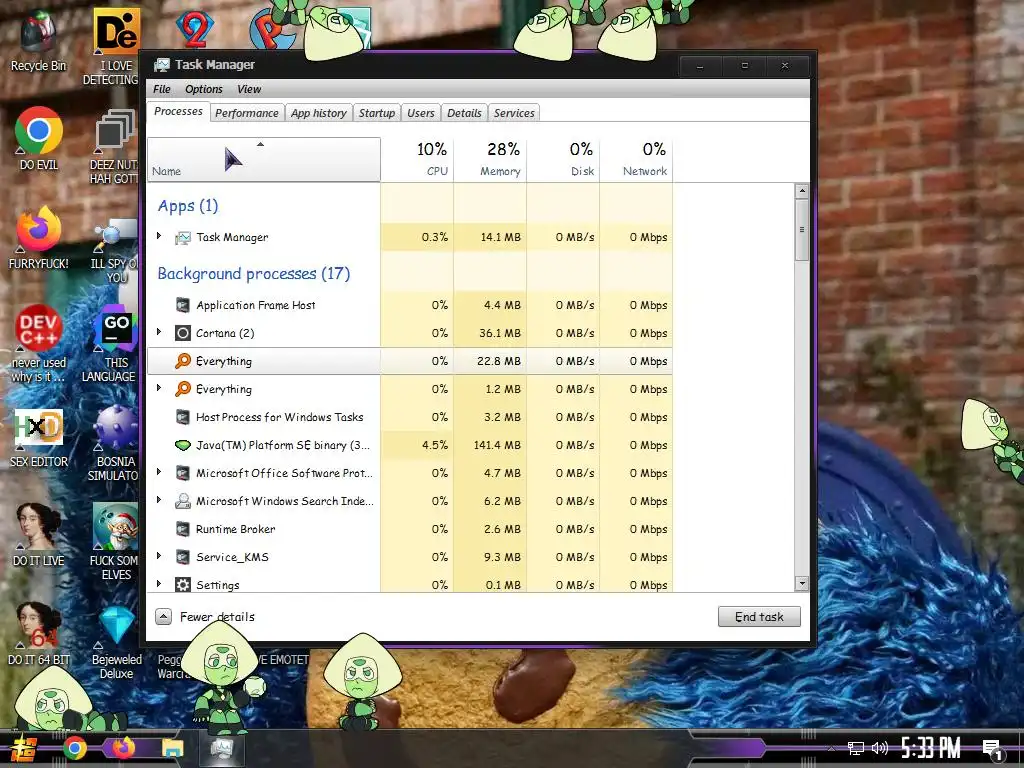Click the Application Frame Host icon
Screen dimensions: 1024x768
click(183, 305)
